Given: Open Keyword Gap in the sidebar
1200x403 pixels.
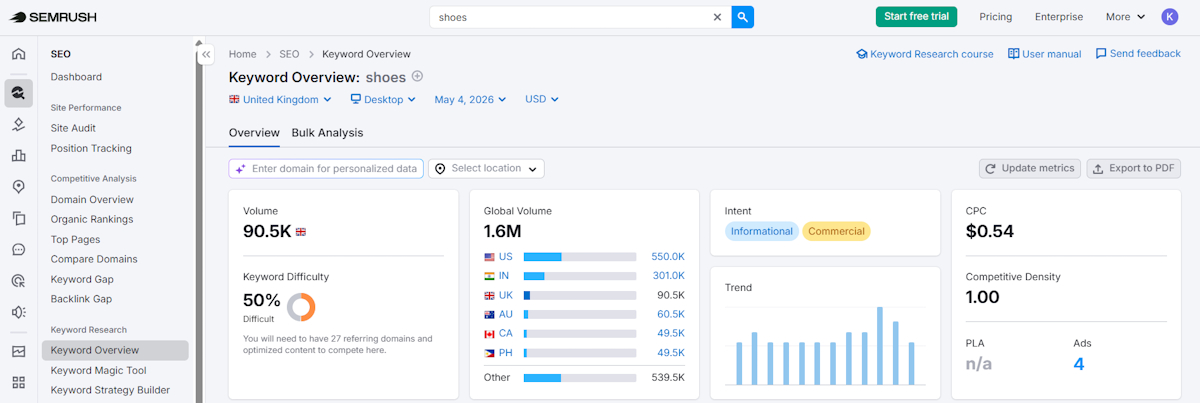Looking at the screenshot, I should 82,279.
